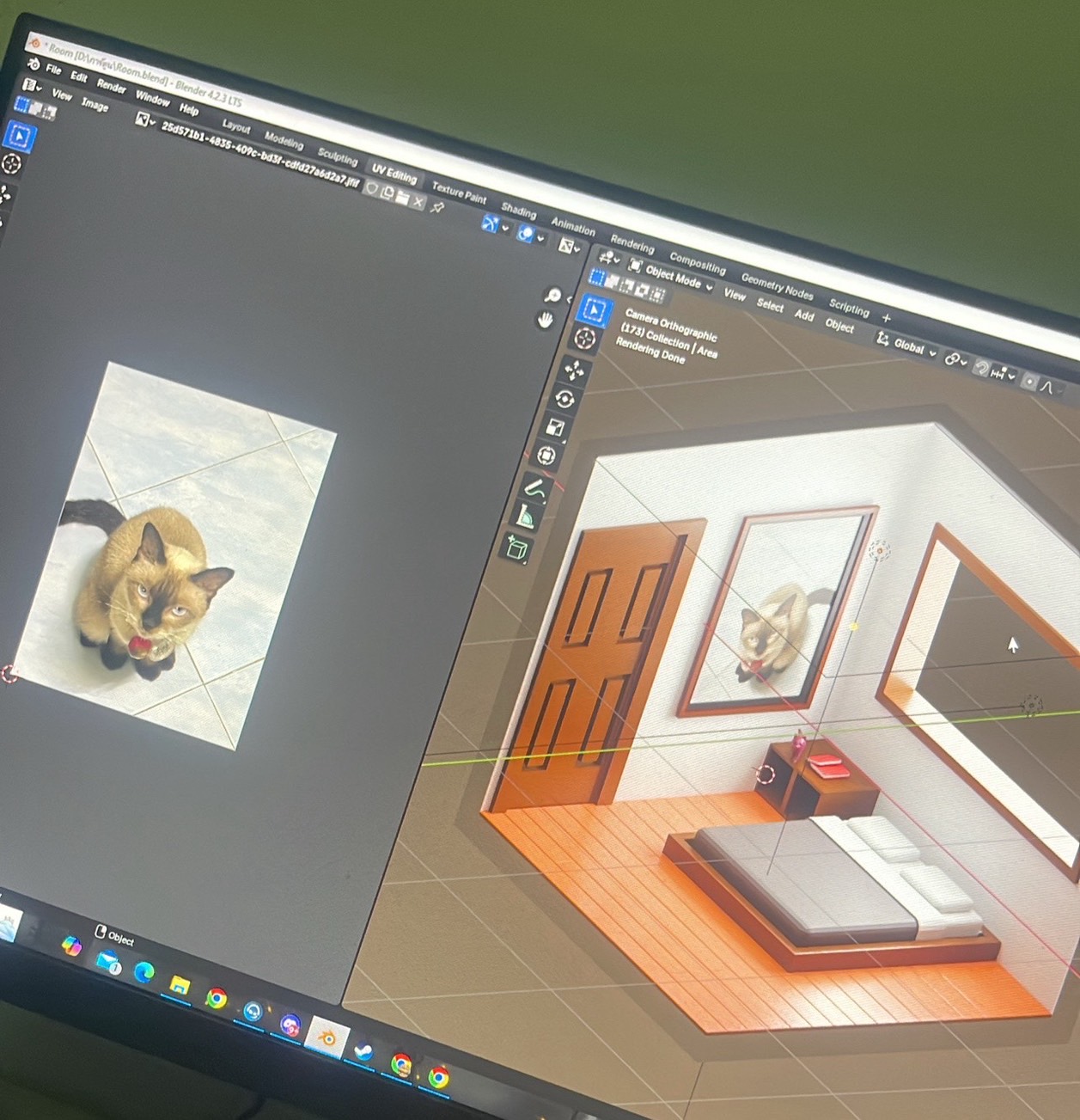Select the Scale tool in 3D viewport
Viewport: 1080px width, 1120px height.
pyautogui.click(x=555, y=427)
